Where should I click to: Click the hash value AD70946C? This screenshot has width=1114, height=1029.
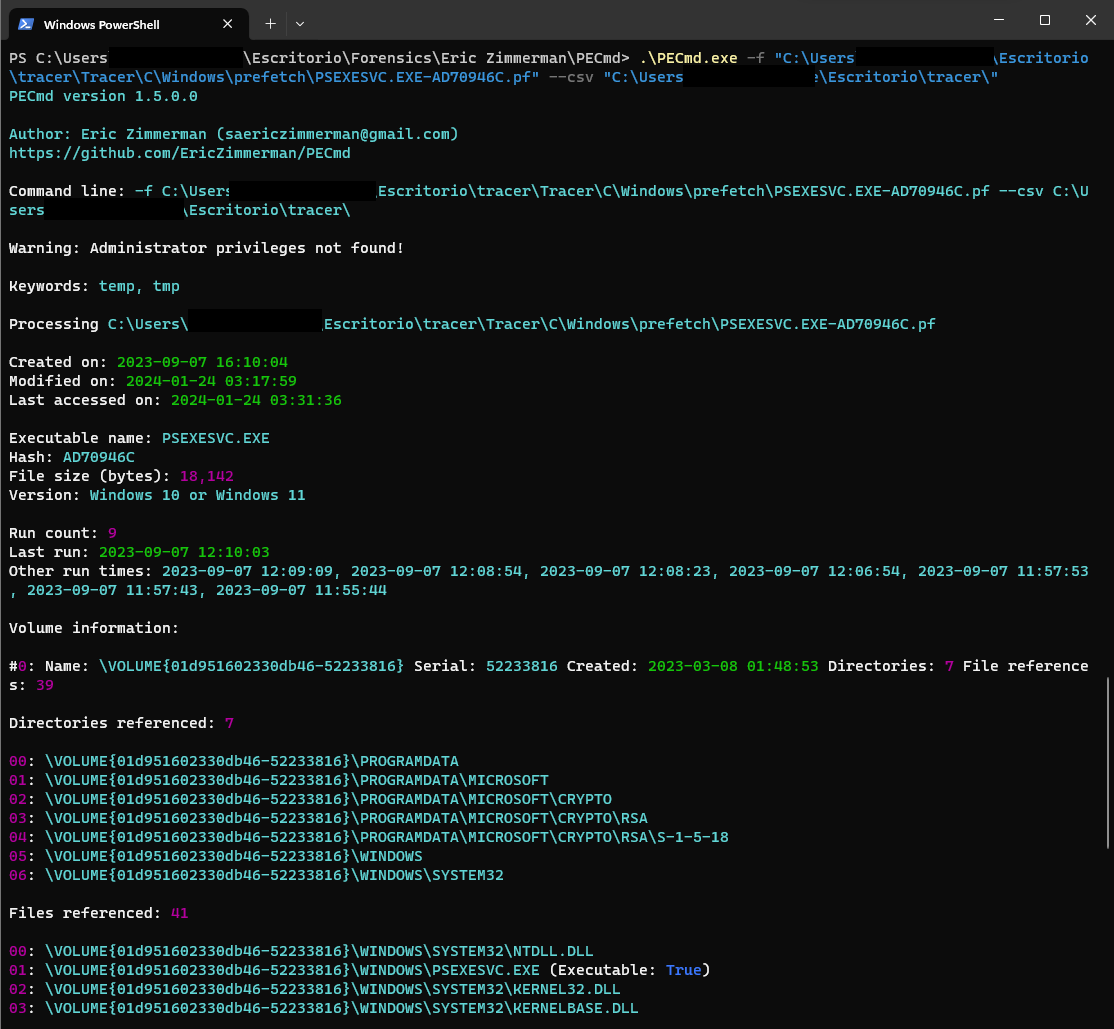pos(99,457)
